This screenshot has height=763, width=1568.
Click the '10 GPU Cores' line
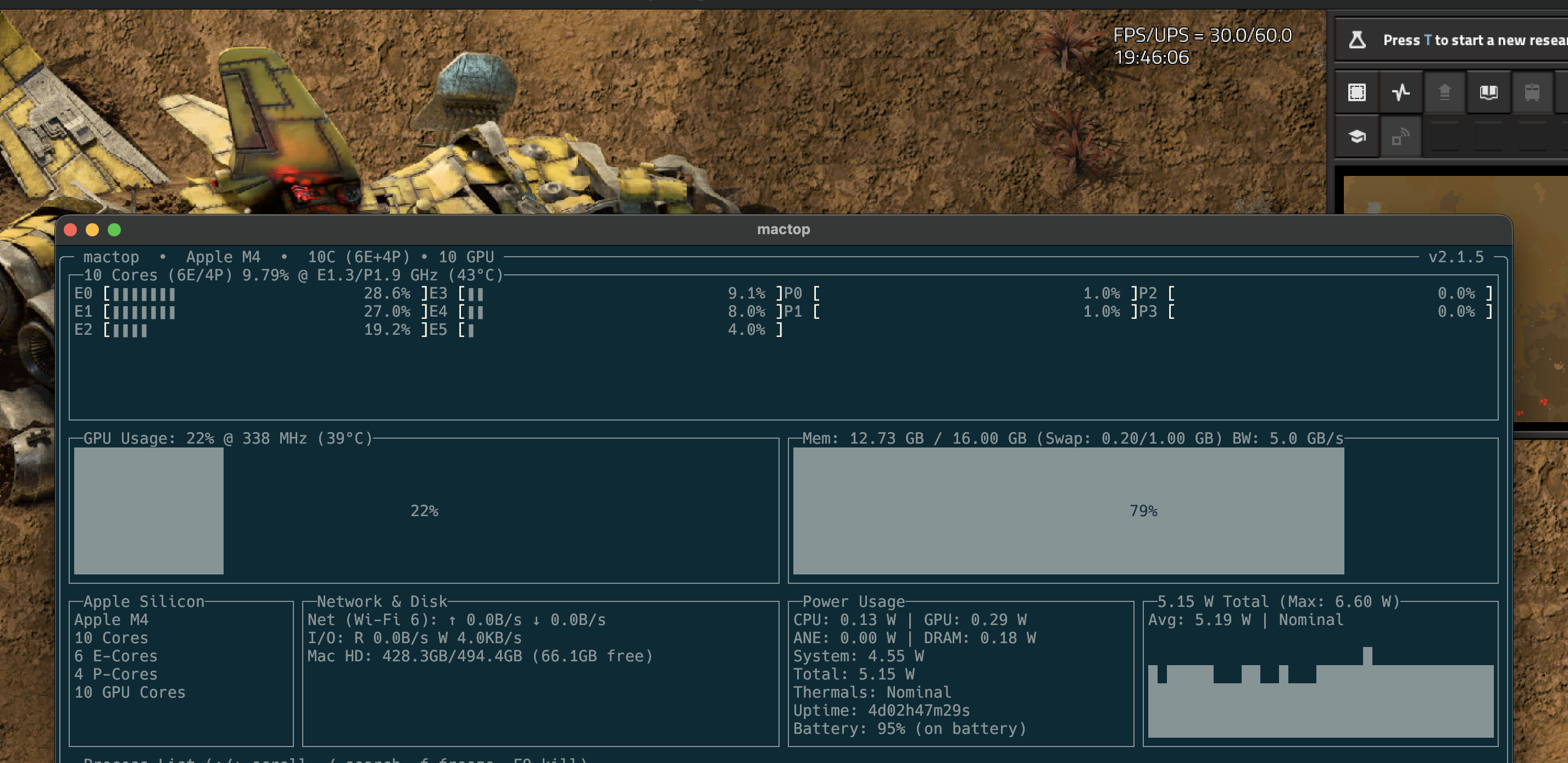point(130,693)
